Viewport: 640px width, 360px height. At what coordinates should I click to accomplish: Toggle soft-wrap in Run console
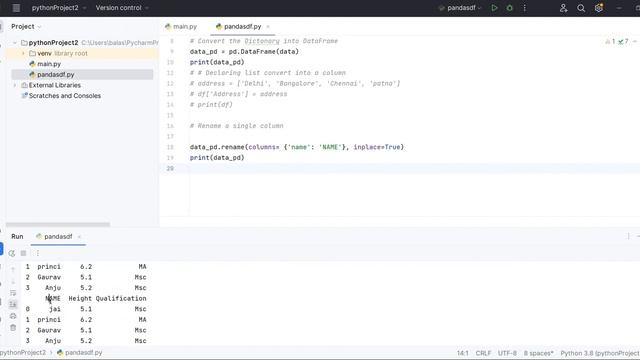(13, 293)
